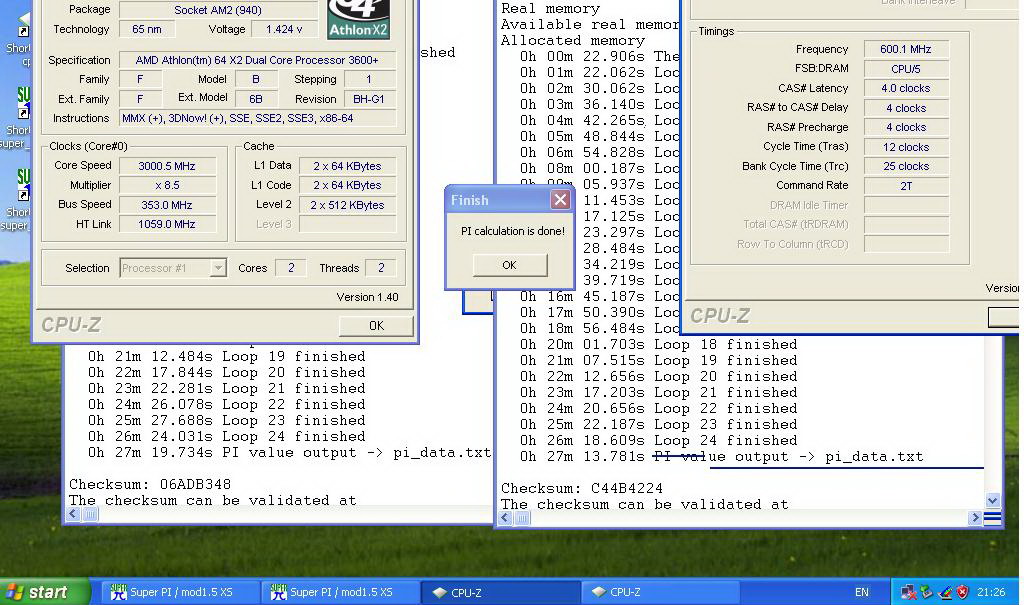Confirm OK in the PI calculation dialog

click(509, 265)
